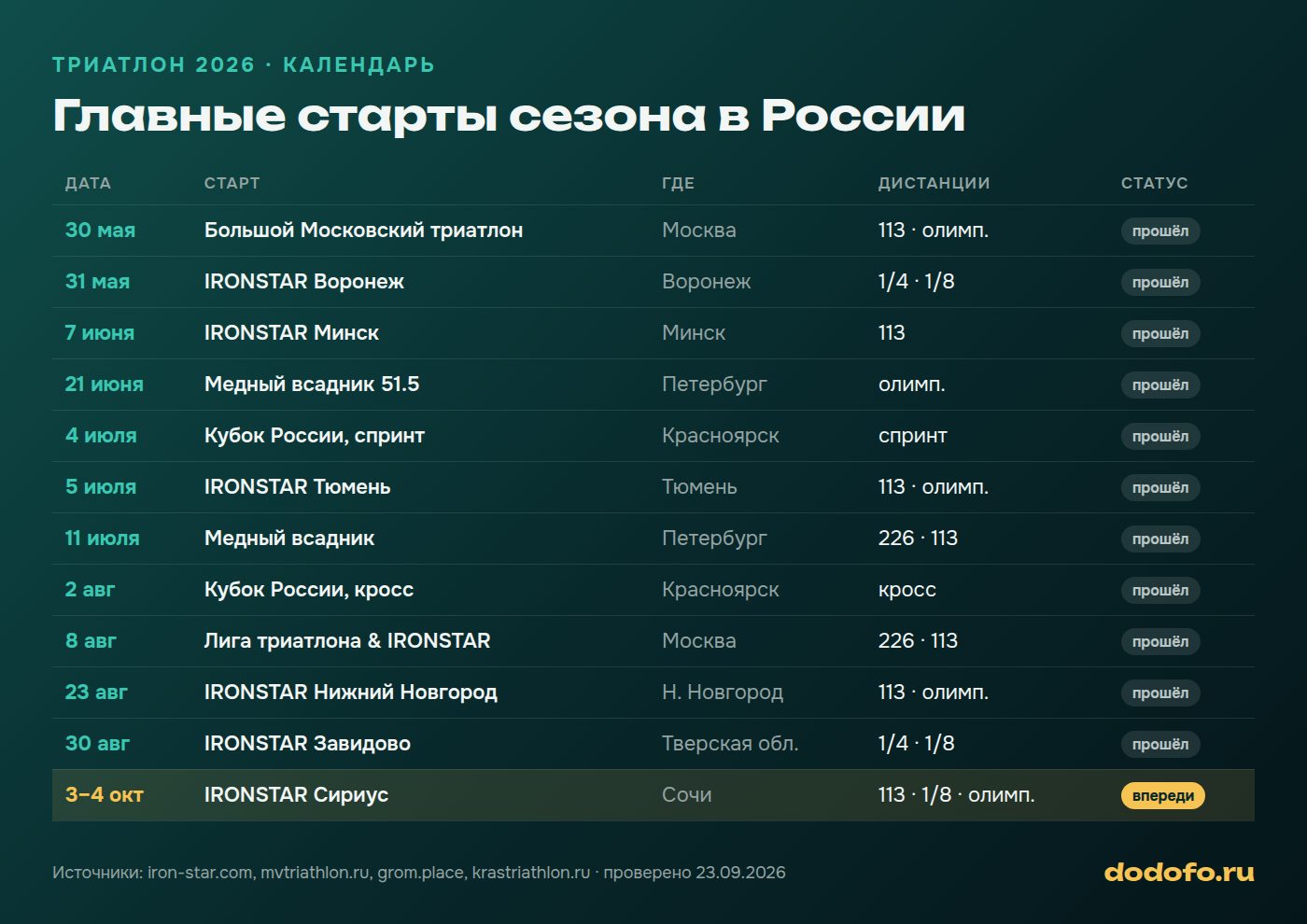
Task: Click the 'Большой Московский триатлон' event name
Action: pos(363,231)
